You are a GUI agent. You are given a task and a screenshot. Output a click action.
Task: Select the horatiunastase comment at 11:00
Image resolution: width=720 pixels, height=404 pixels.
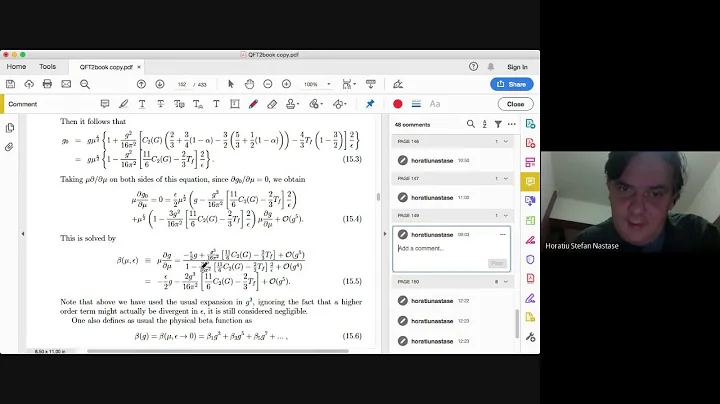[452, 197]
